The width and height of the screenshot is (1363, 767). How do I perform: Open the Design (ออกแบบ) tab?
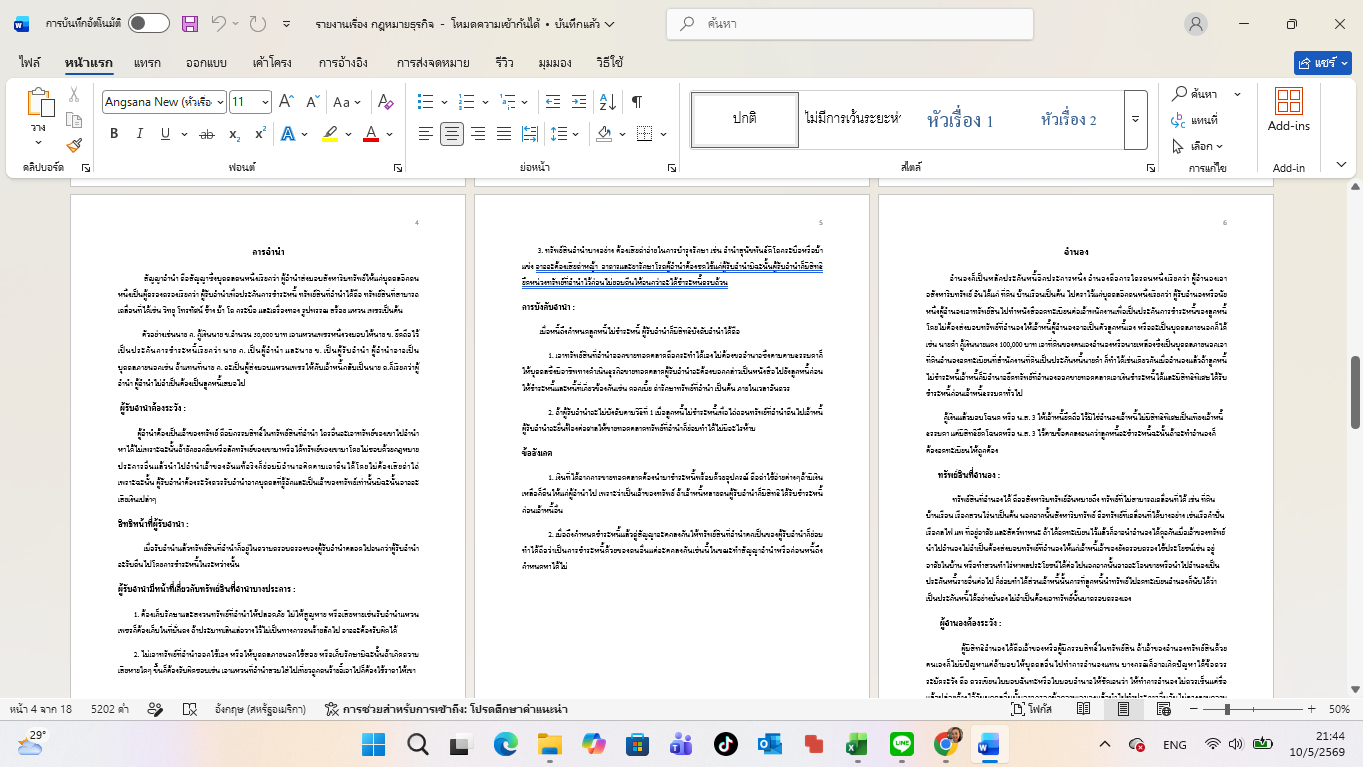click(206, 63)
